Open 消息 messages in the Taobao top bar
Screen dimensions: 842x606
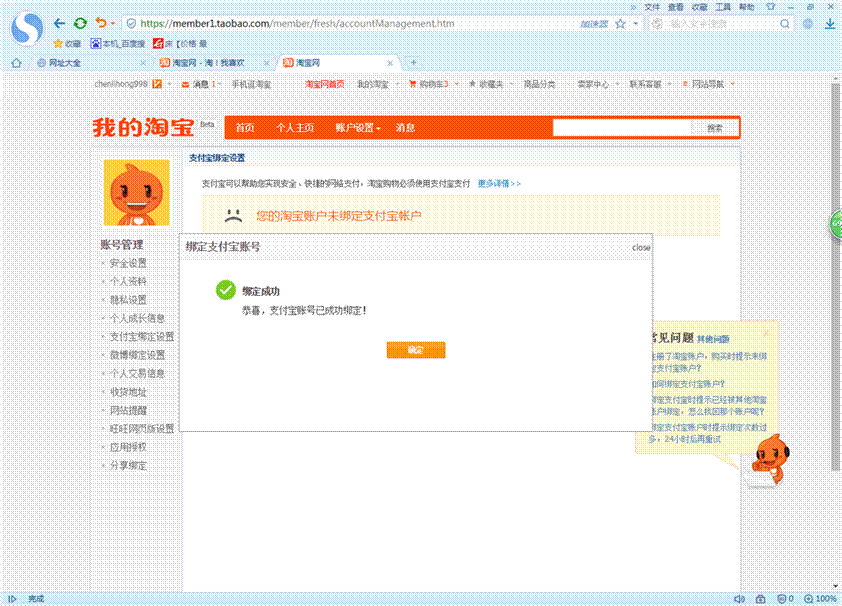pos(199,84)
